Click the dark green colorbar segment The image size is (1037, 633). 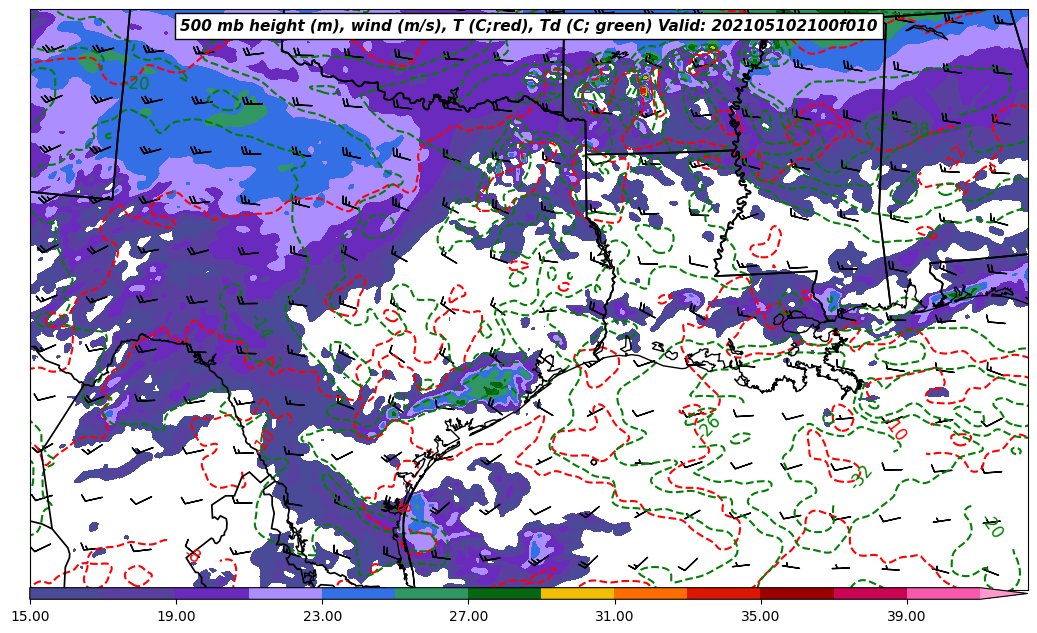coord(504,593)
